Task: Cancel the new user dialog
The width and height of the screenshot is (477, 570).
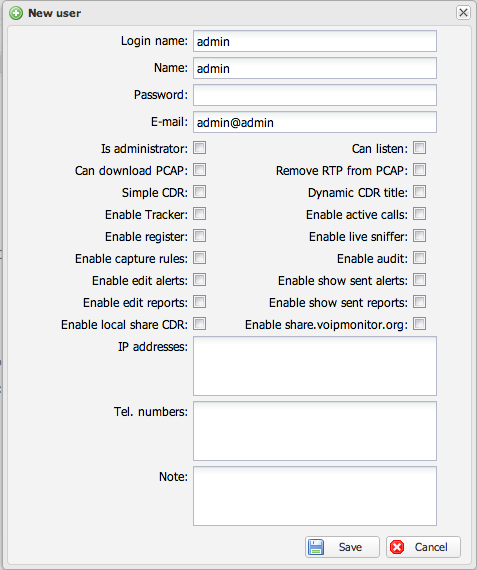Action: 423,547
